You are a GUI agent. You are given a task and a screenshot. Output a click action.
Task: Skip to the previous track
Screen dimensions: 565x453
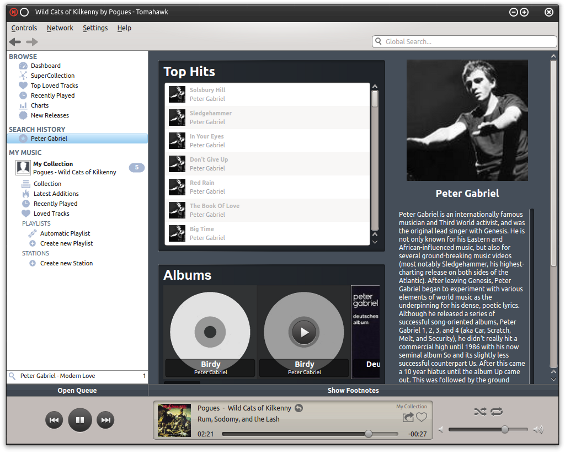[x=54, y=420]
